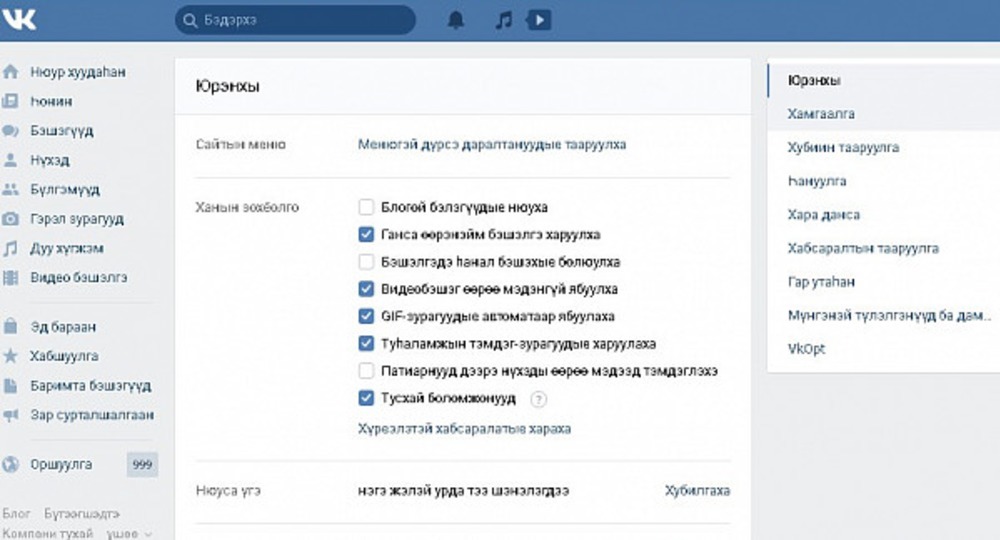Open Гэрэл зурагууд photos sidebar link
The width and height of the screenshot is (1000, 540).
77,219
